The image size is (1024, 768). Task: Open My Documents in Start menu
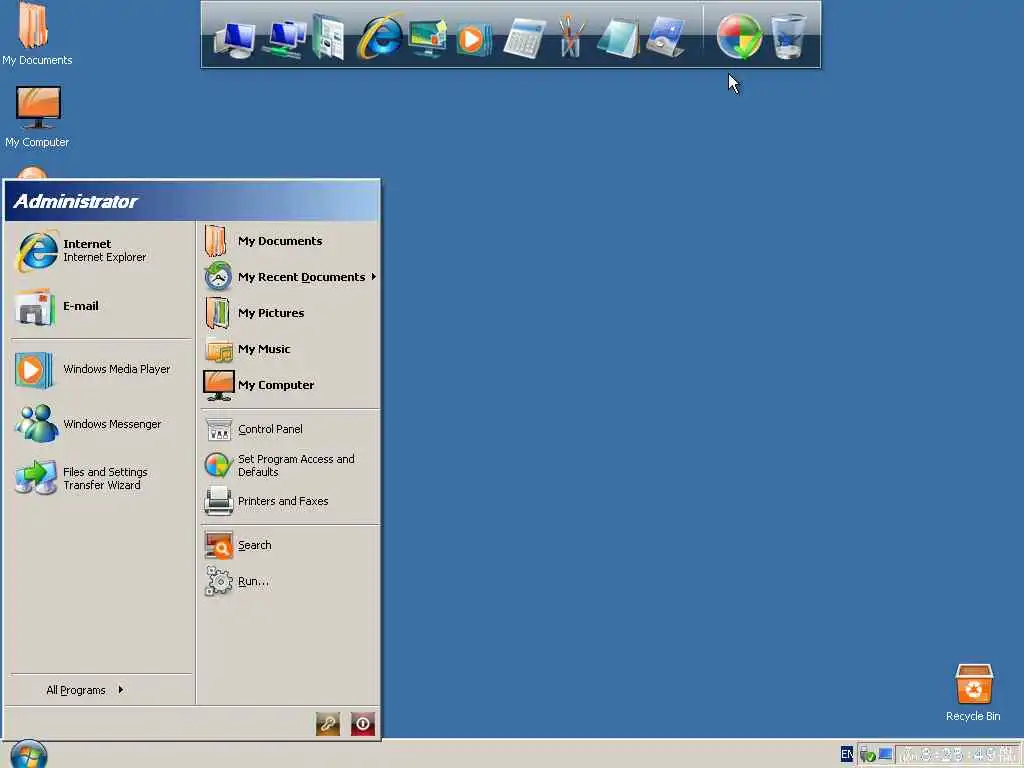pyautogui.click(x=289, y=241)
